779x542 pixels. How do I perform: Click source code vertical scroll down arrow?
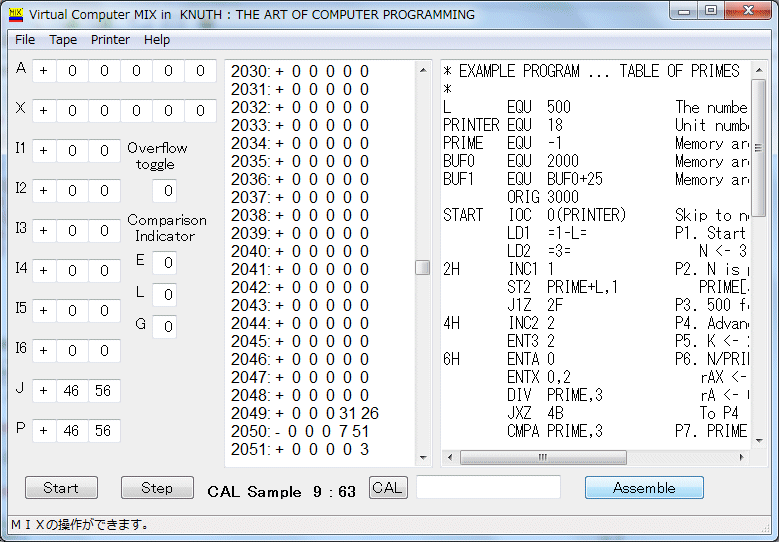click(759, 440)
